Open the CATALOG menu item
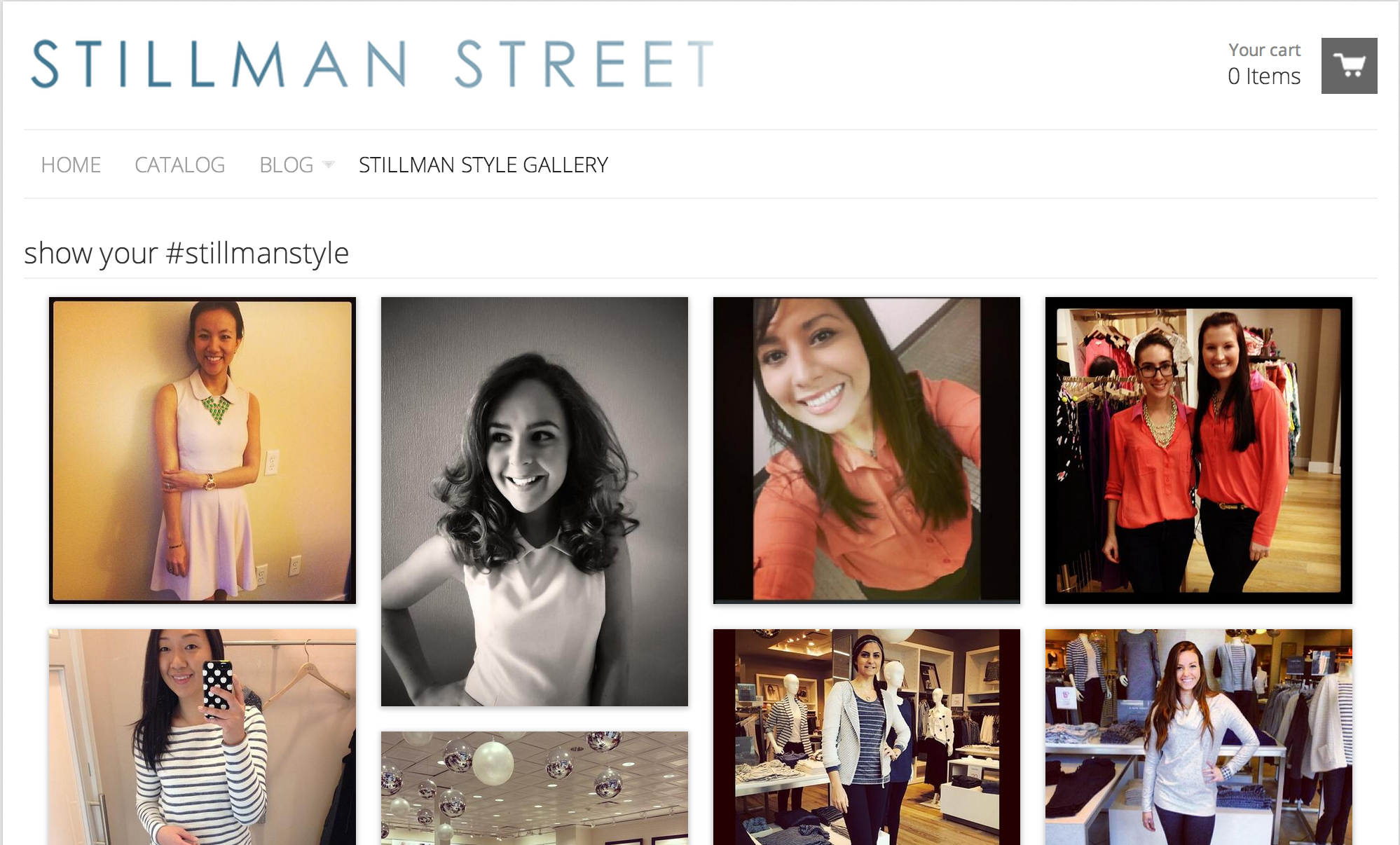The width and height of the screenshot is (1400, 845). pos(179,165)
